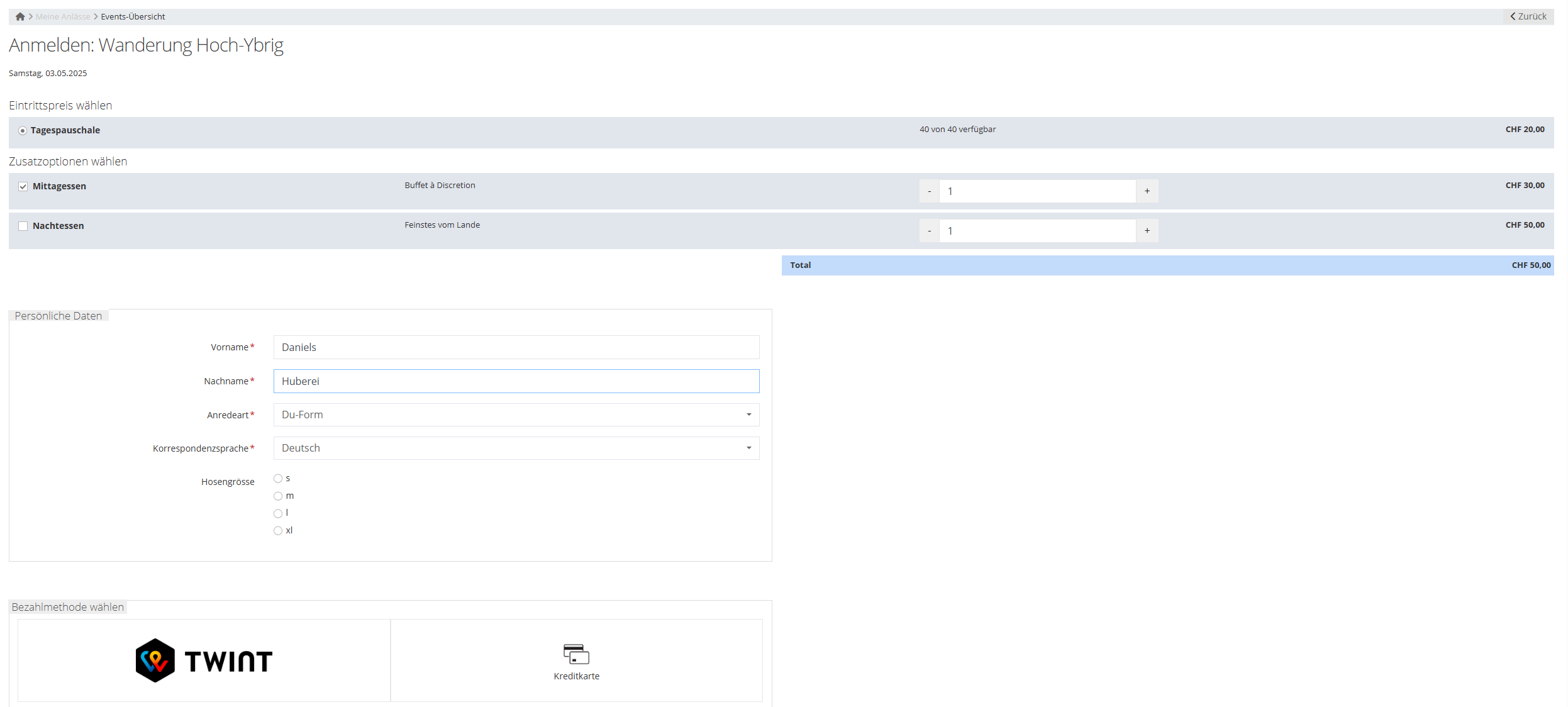Click the home breadcrumb icon

coord(20,17)
